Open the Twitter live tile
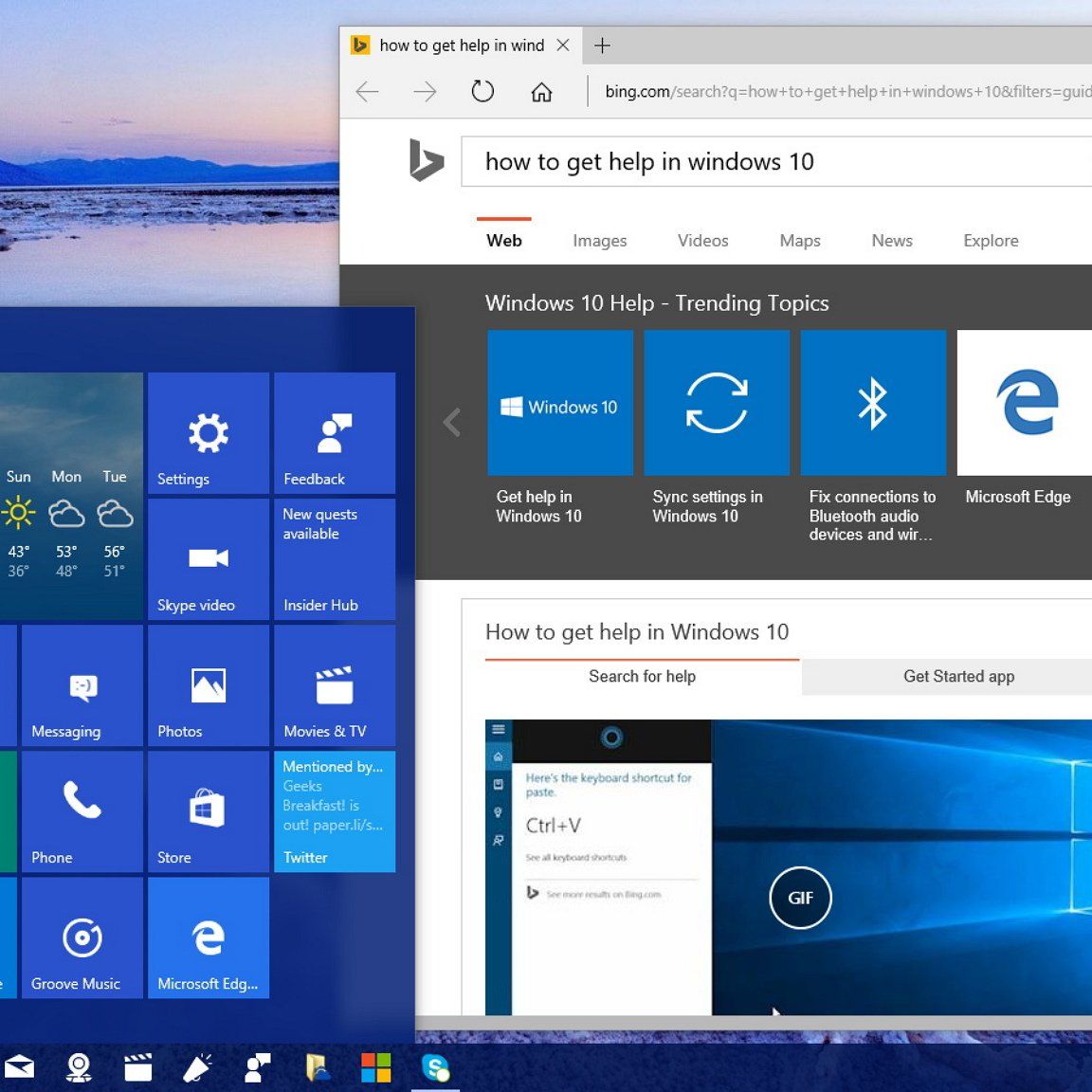The image size is (1092, 1092). [x=335, y=811]
